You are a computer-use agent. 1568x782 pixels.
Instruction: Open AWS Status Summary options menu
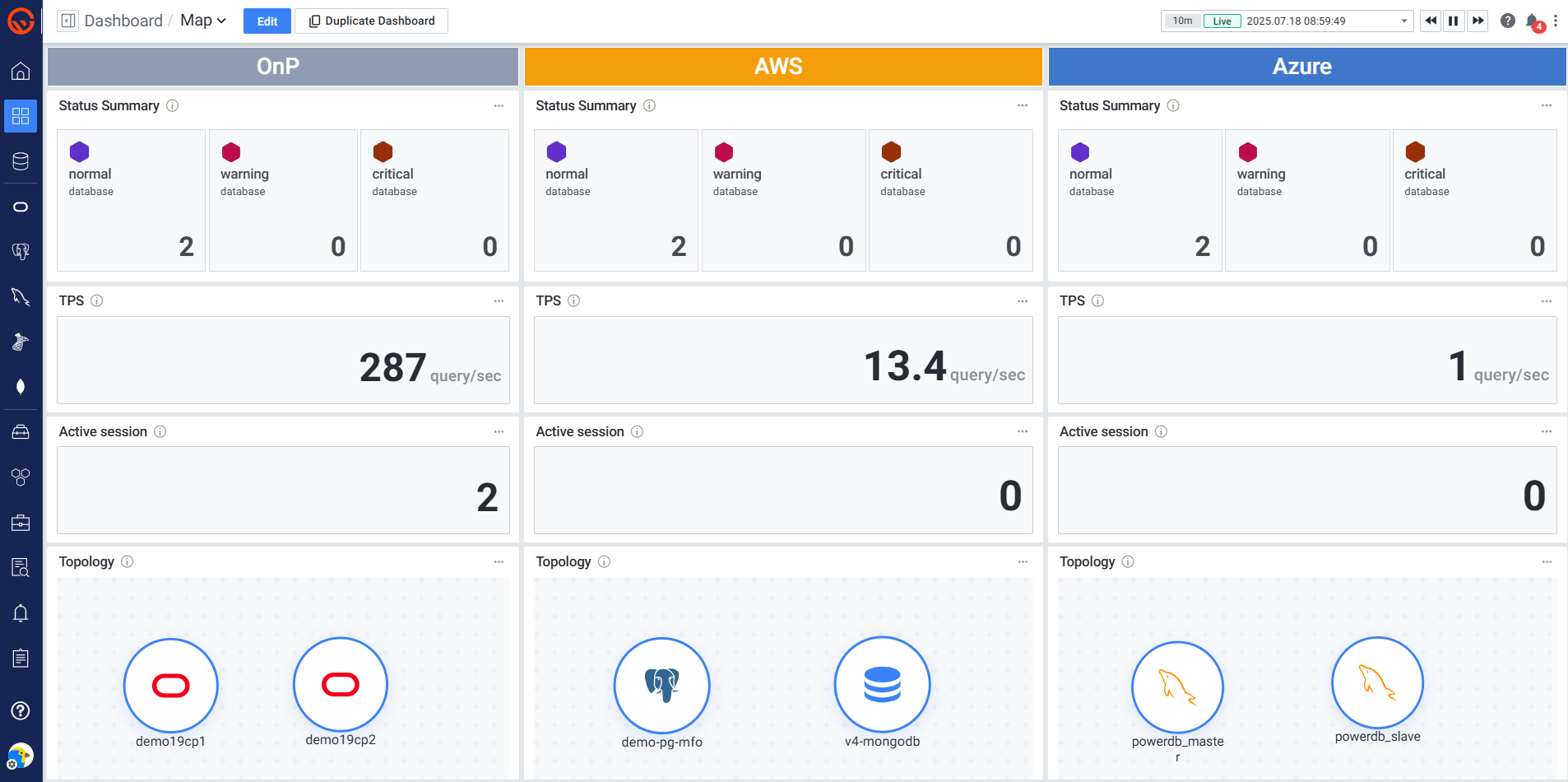(x=1023, y=105)
